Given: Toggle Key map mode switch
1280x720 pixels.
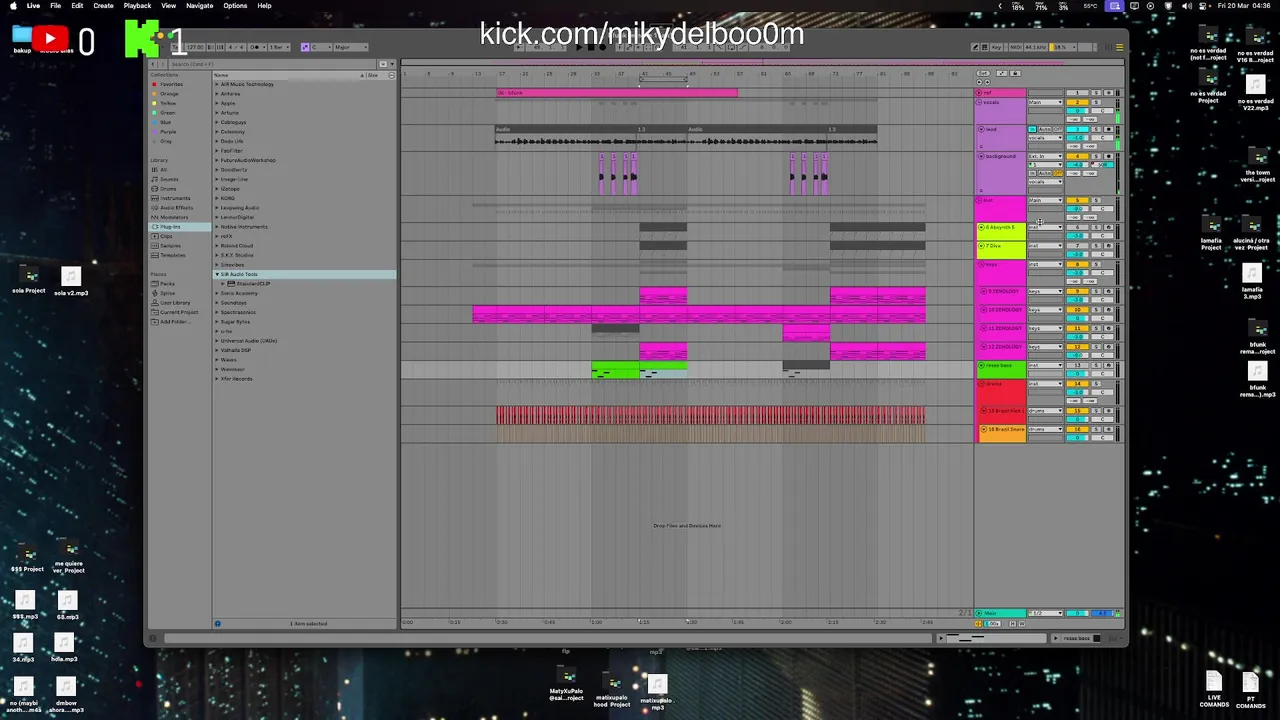Looking at the screenshot, I should [x=995, y=47].
